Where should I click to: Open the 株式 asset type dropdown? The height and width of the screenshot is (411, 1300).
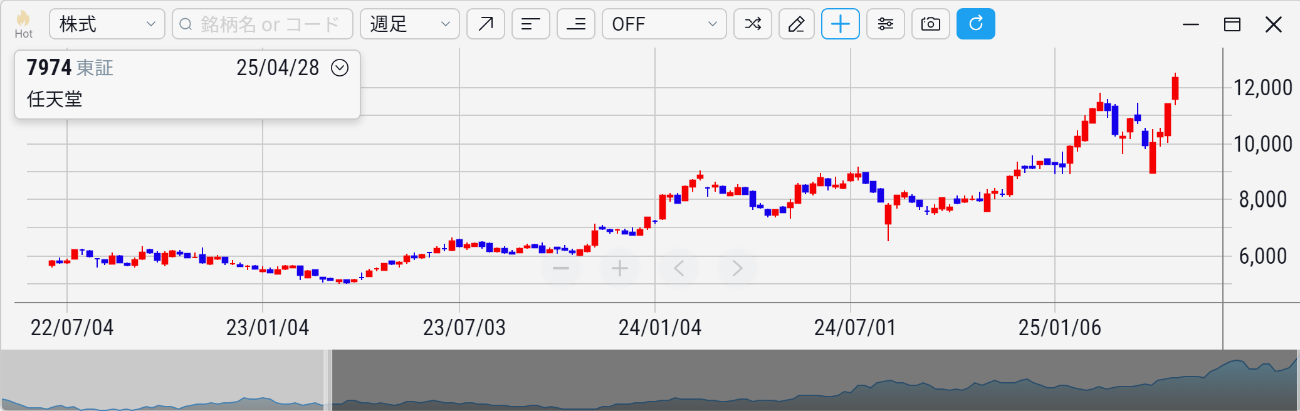[x=107, y=24]
